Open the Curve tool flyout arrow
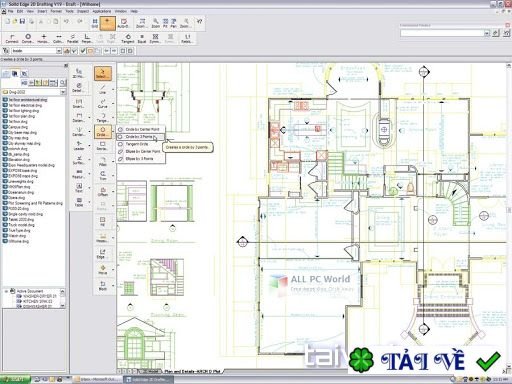 pyautogui.click(x=113, y=103)
